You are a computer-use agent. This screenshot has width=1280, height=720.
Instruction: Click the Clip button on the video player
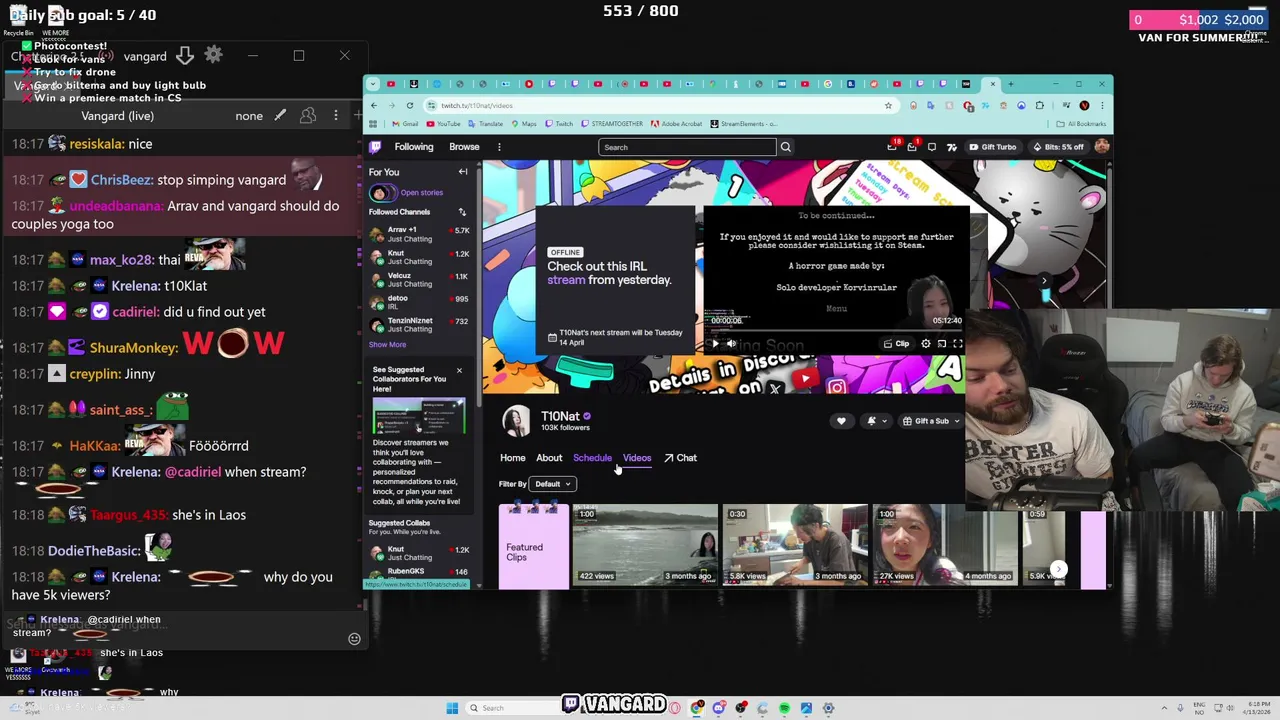point(897,344)
